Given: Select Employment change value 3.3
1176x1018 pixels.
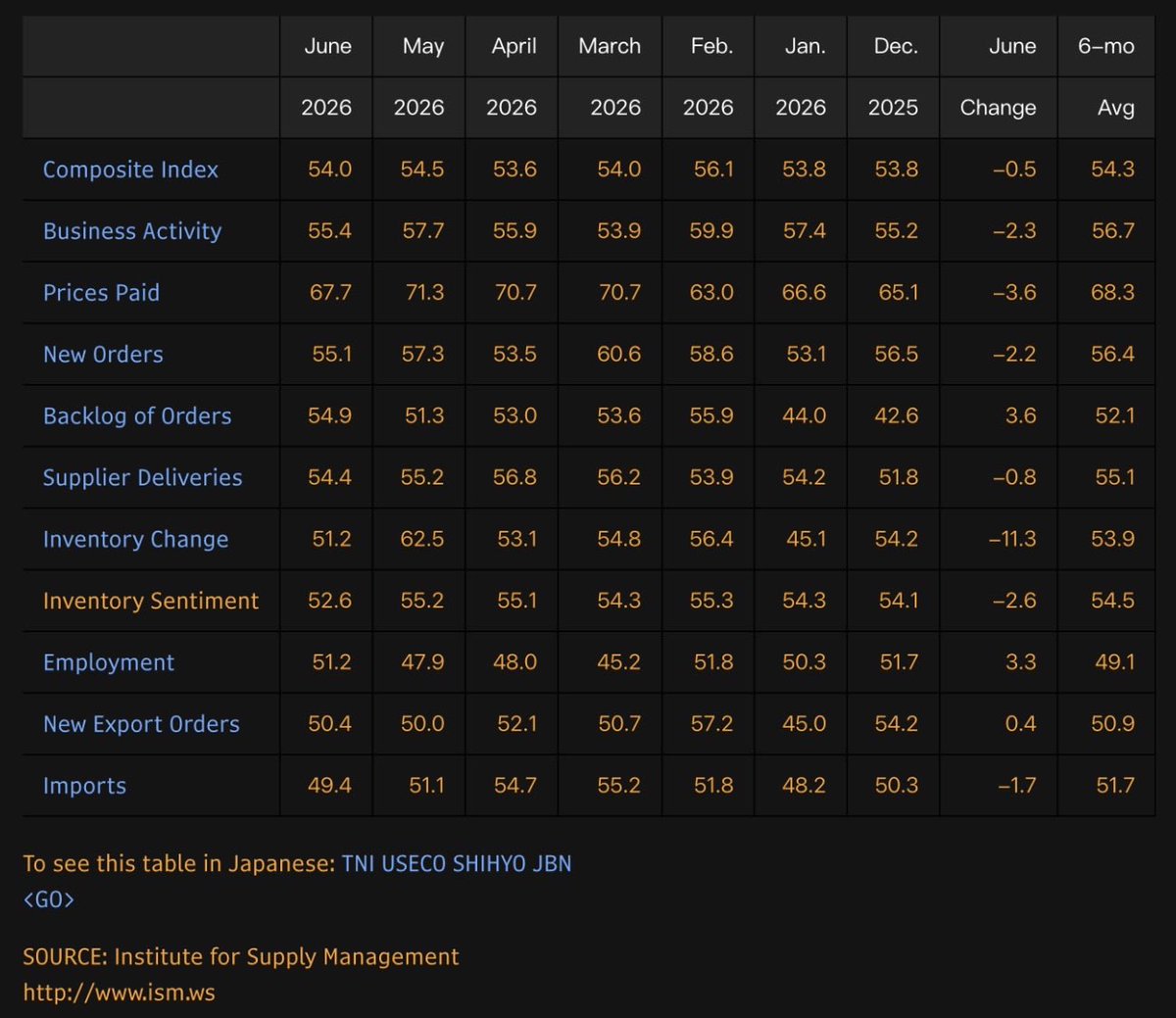Looking at the screenshot, I should [1021, 663].
